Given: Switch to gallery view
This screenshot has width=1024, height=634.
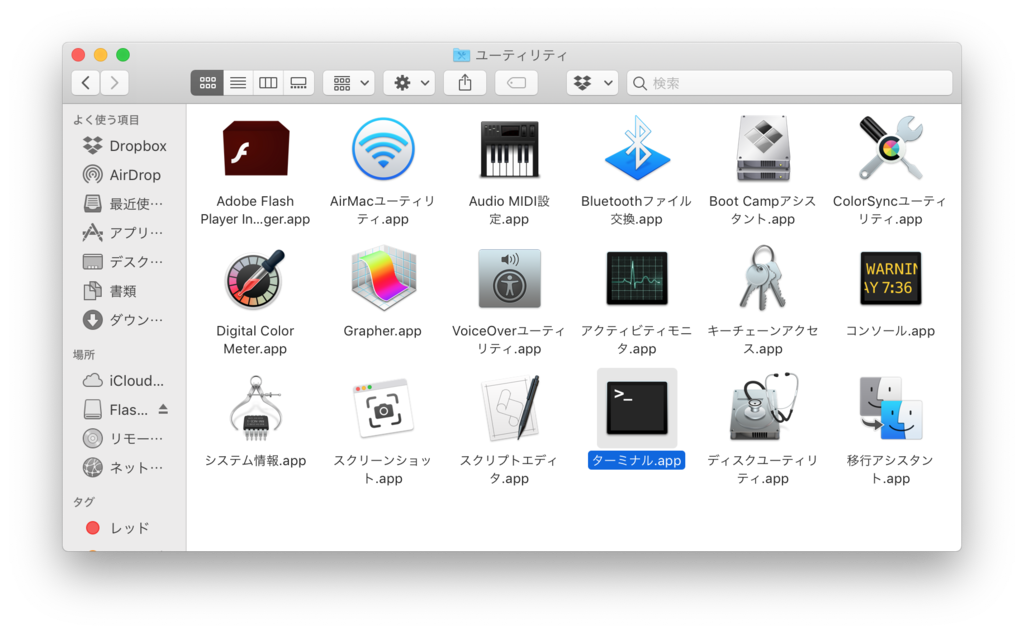Looking at the screenshot, I should tap(298, 83).
